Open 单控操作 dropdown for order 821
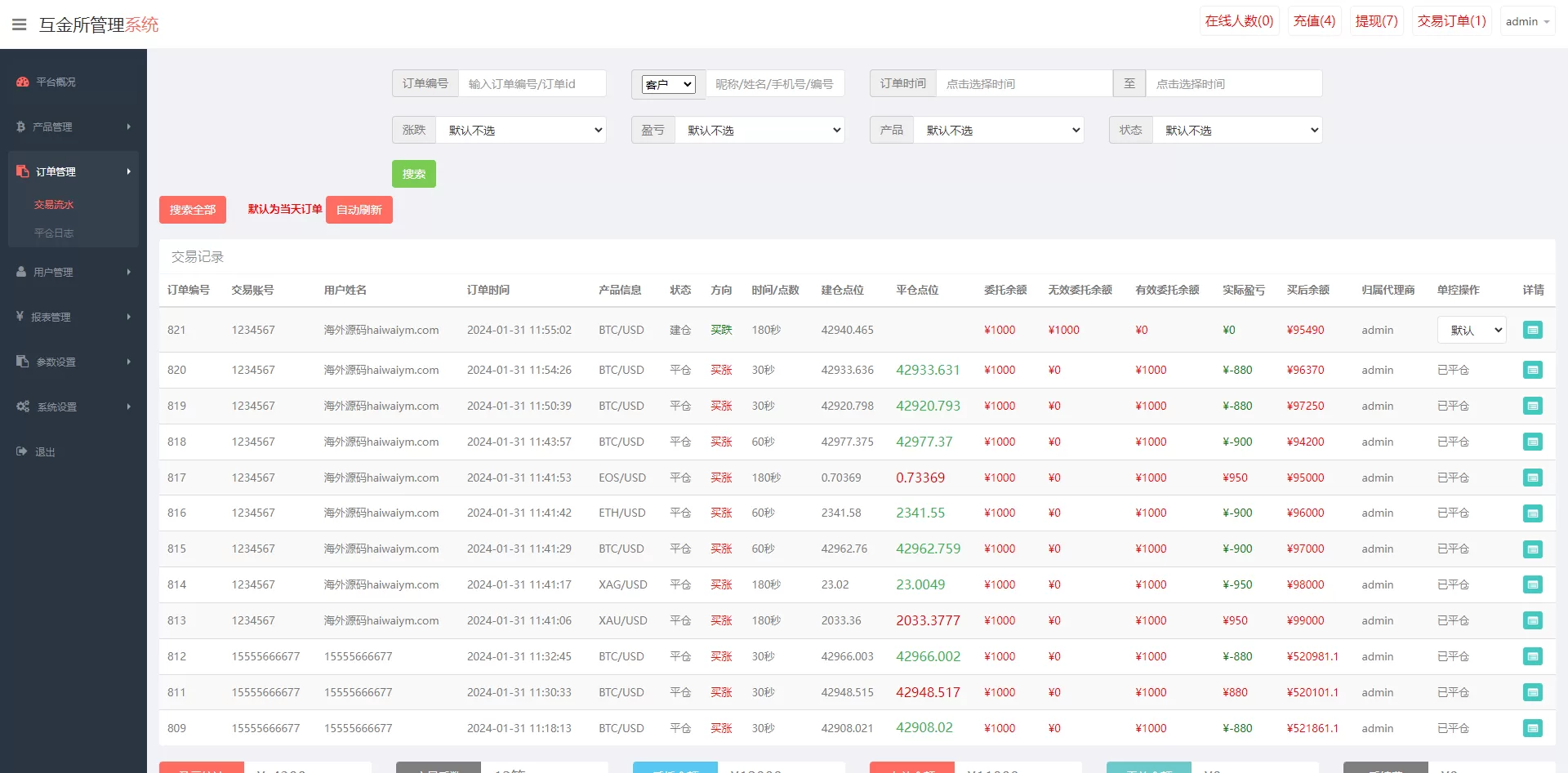This screenshot has width=1568, height=773. [1471, 330]
